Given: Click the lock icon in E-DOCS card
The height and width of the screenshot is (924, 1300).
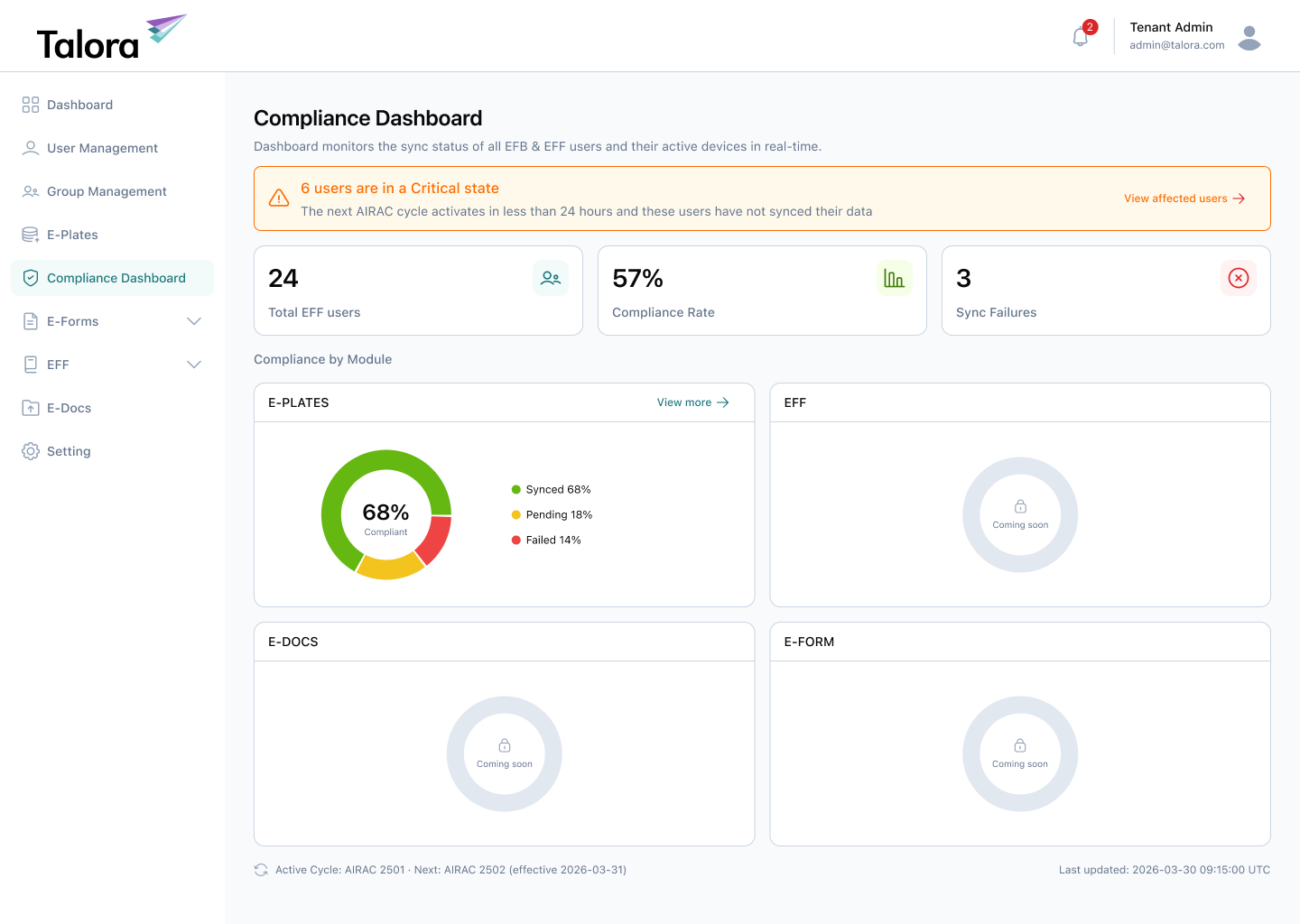Looking at the screenshot, I should click(505, 745).
